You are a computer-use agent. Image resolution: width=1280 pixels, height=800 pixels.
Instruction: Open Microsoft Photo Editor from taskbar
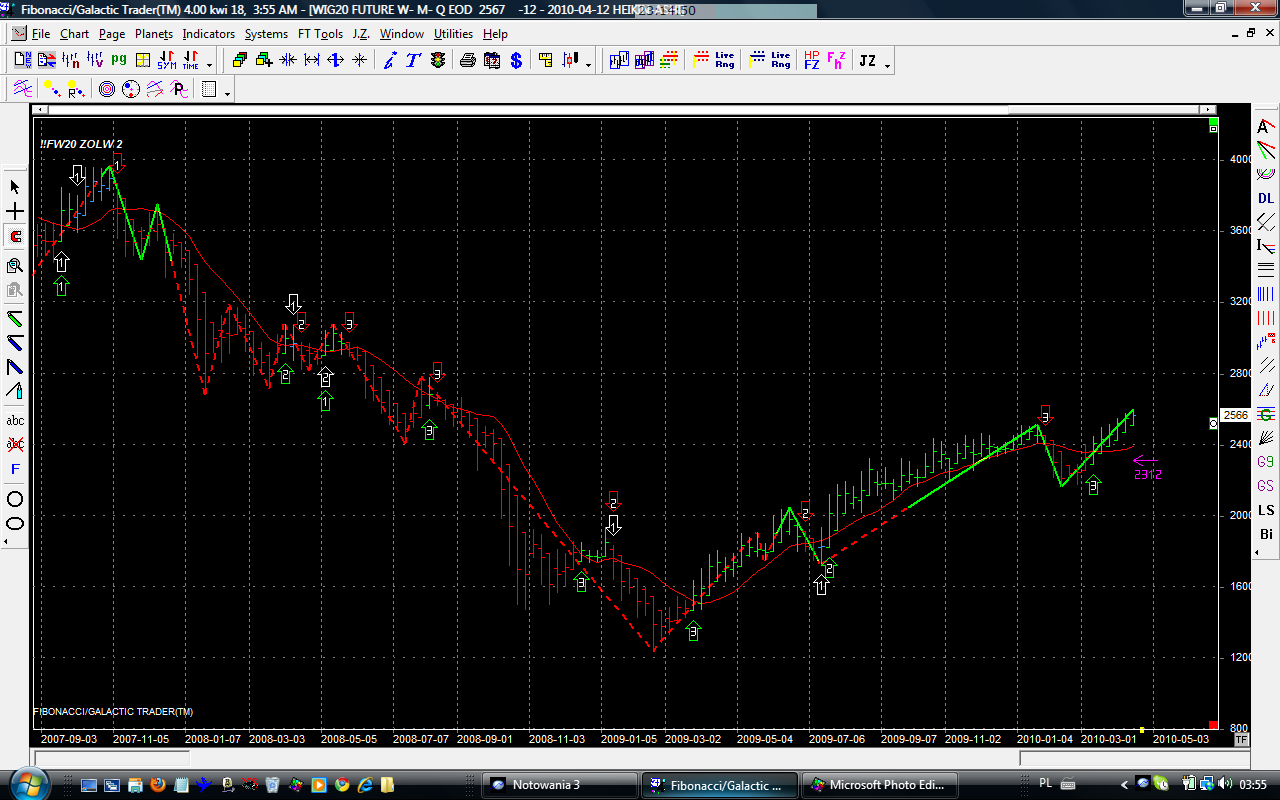(x=882, y=785)
